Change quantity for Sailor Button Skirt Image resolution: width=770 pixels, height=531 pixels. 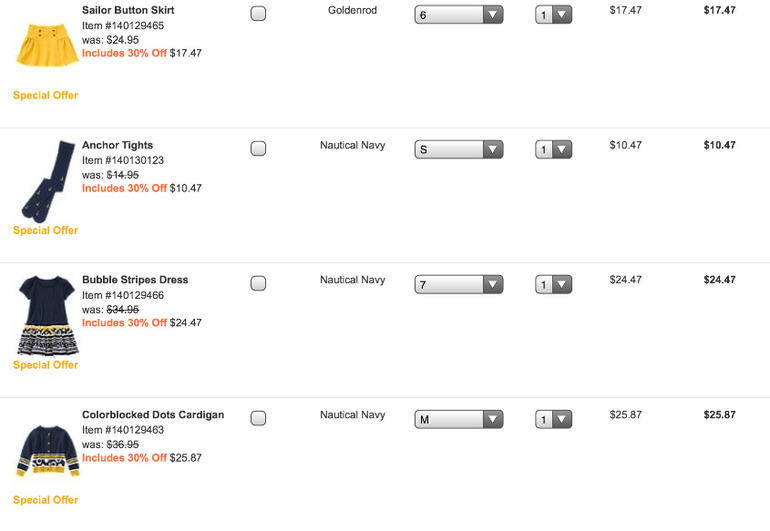[553, 15]
